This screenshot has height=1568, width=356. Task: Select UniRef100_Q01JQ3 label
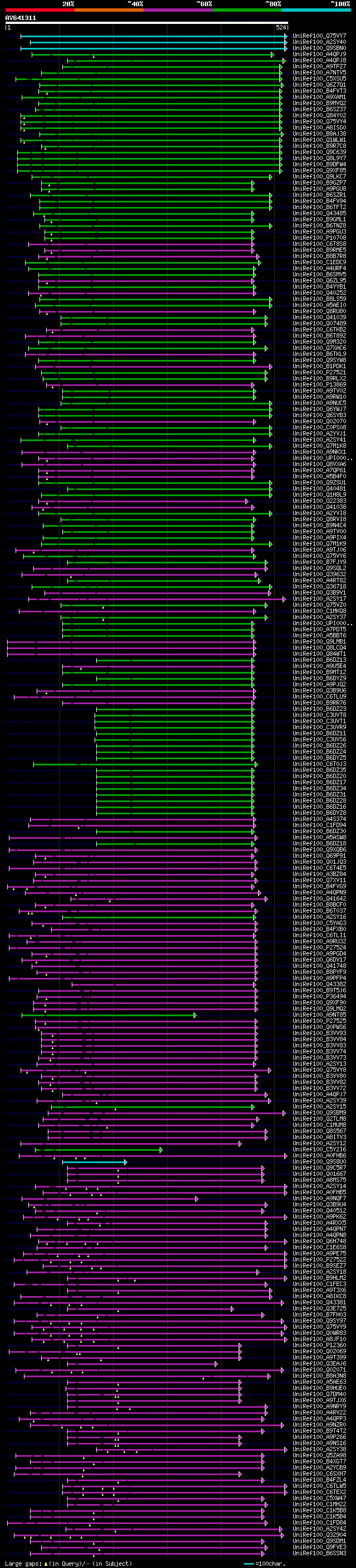coord(319,861)
